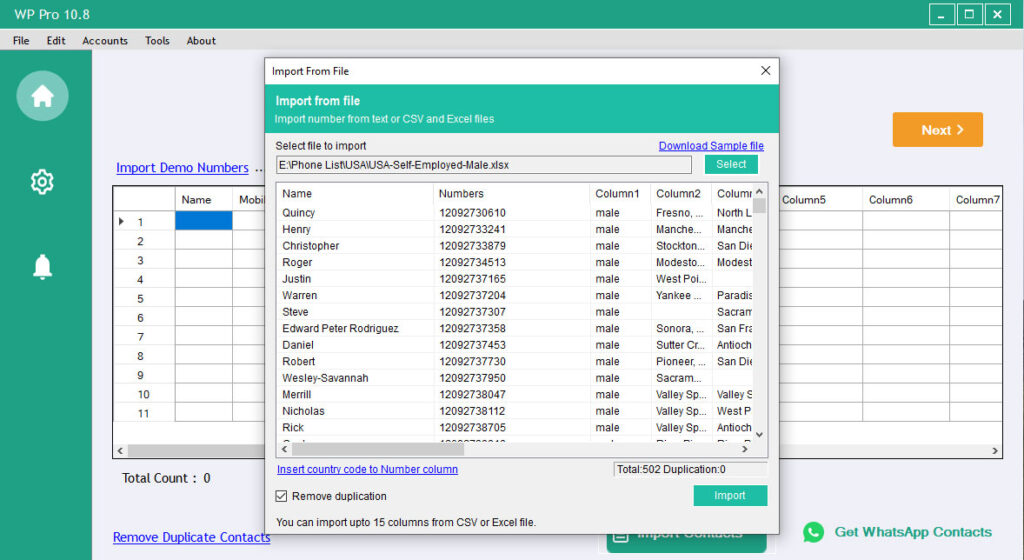Select the Quincy row

[515, 213]
